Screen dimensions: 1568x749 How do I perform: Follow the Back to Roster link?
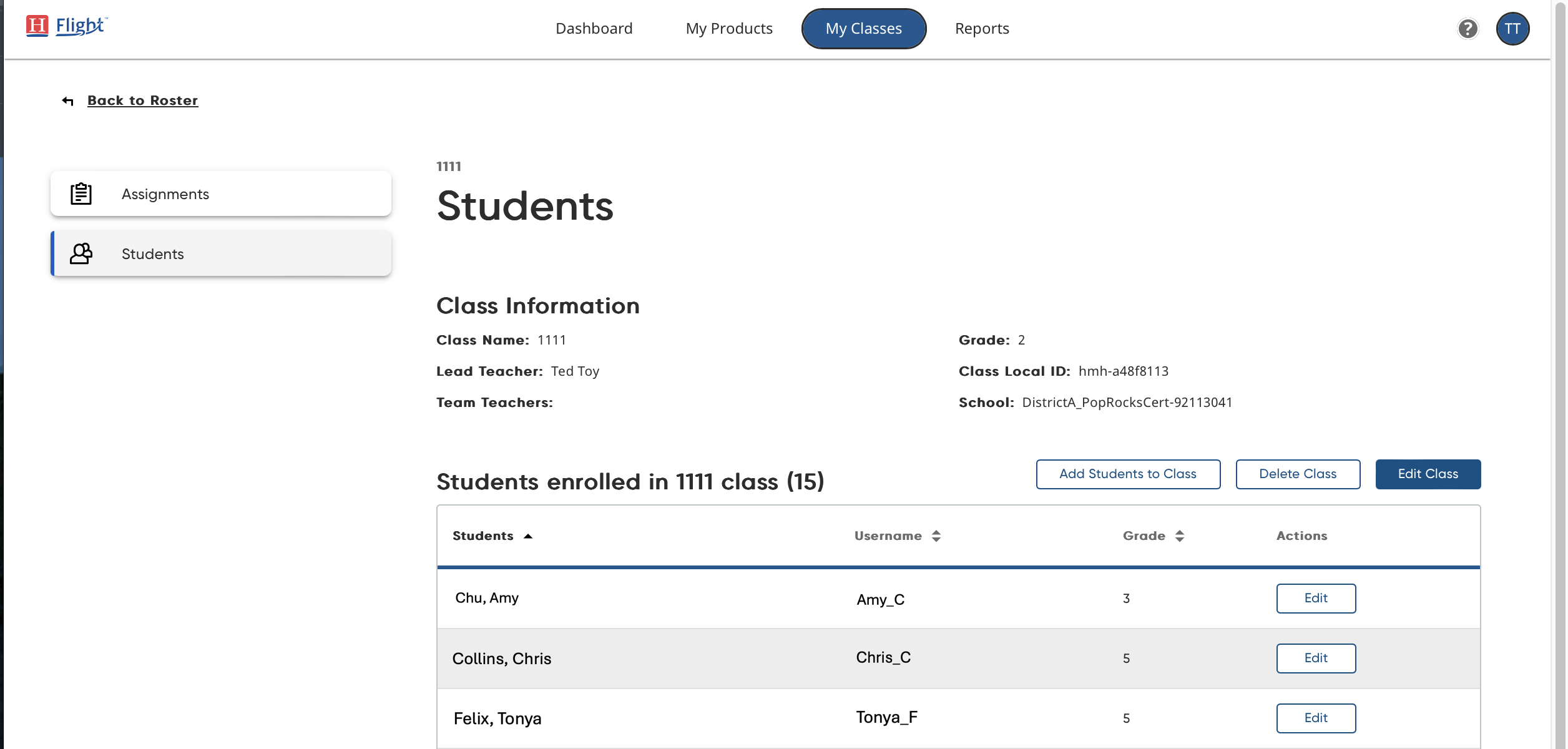142,100
